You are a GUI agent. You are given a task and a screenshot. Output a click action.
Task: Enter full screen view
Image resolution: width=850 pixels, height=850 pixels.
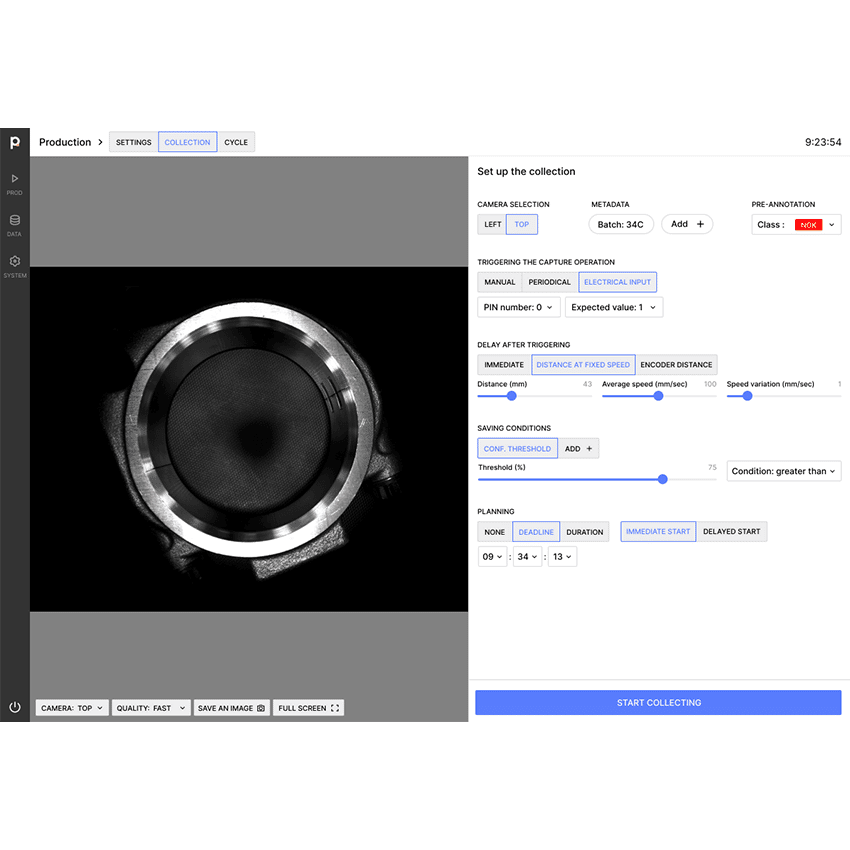tap(309, 708)
